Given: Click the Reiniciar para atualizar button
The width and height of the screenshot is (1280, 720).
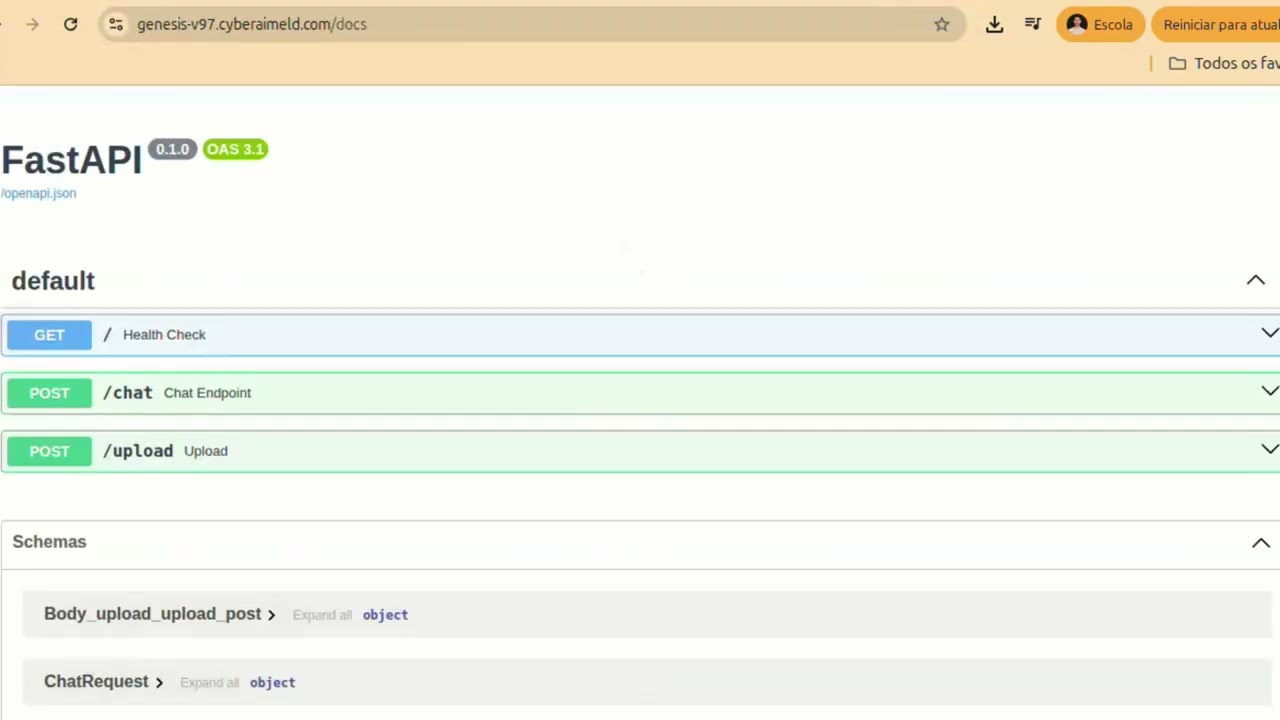Looking at the screenshot, I should click(1216, 24).
